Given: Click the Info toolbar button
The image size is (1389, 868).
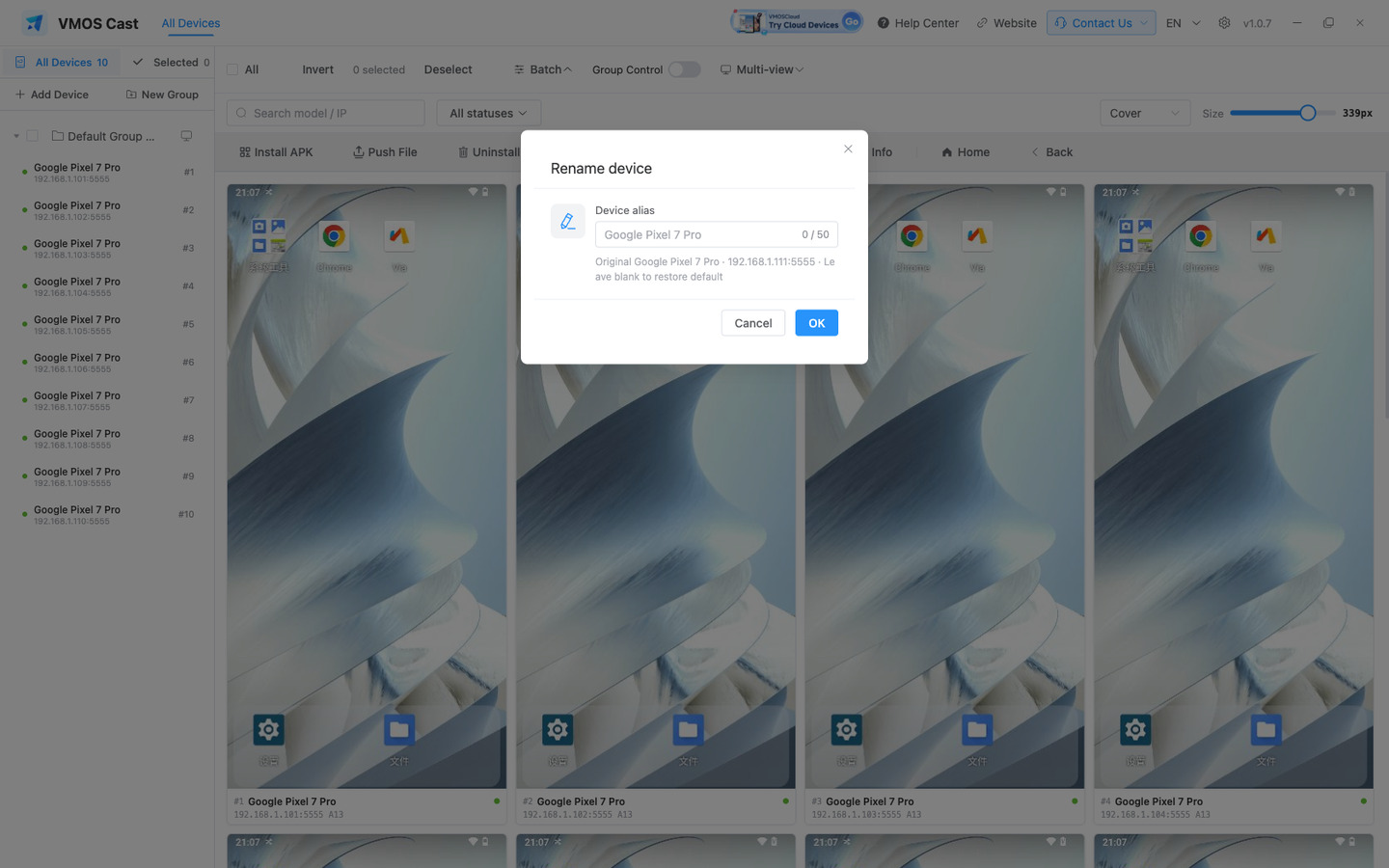Looking at the screenshot, I should pyautogui.click(x=882, y=152).
